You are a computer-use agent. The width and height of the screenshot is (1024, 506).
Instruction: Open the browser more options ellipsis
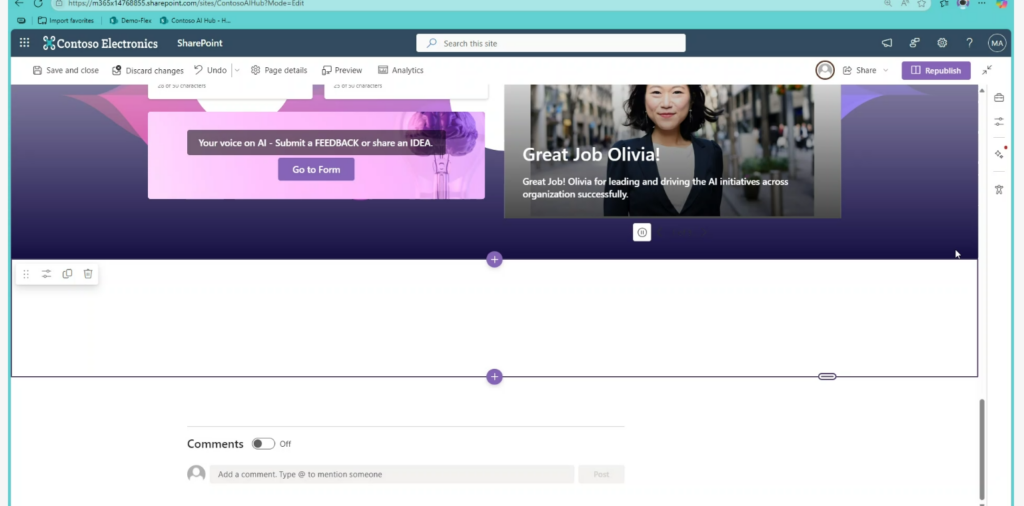tap(982, 3)
